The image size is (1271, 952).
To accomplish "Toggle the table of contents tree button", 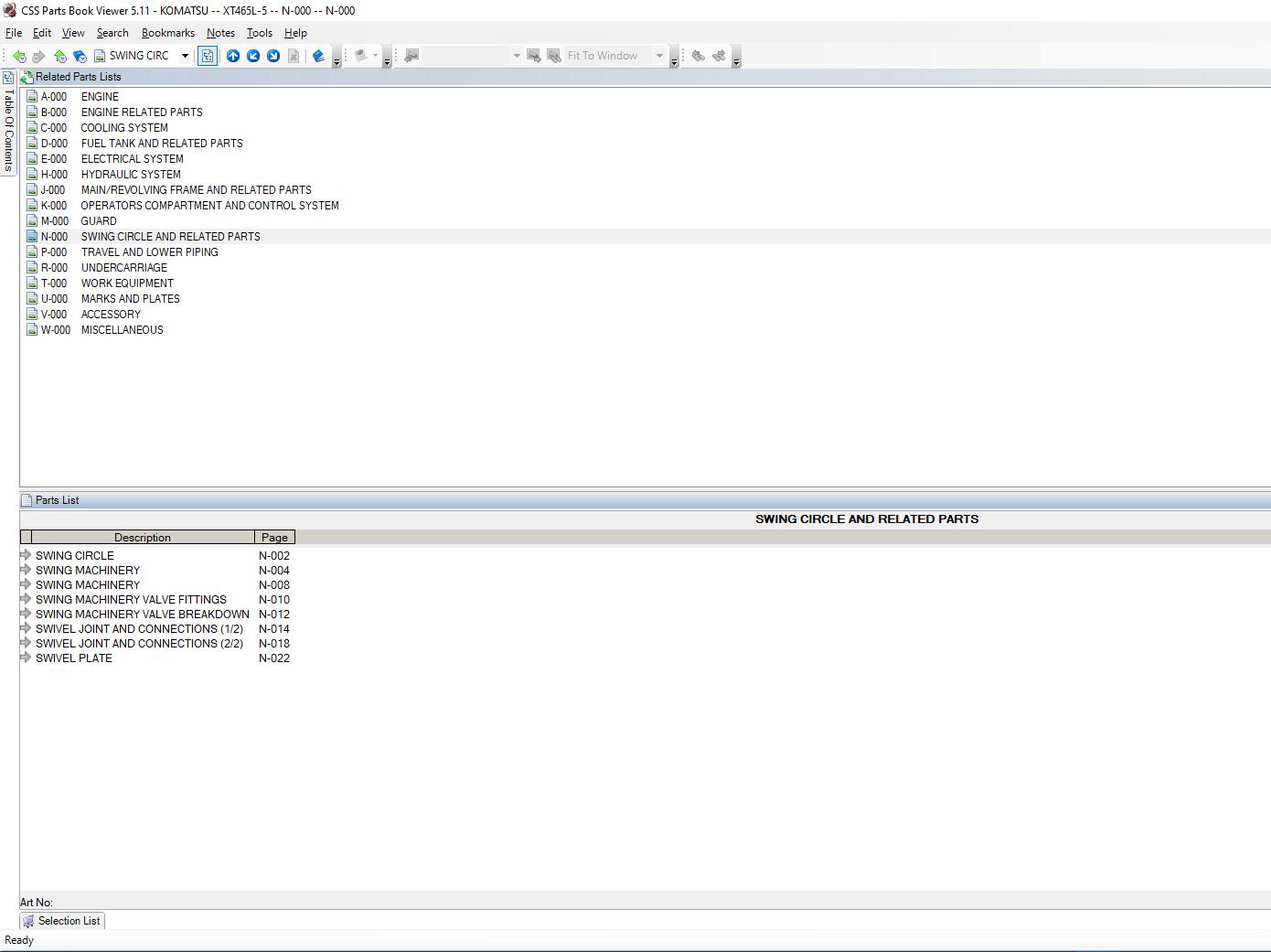I will click(208, 56).
